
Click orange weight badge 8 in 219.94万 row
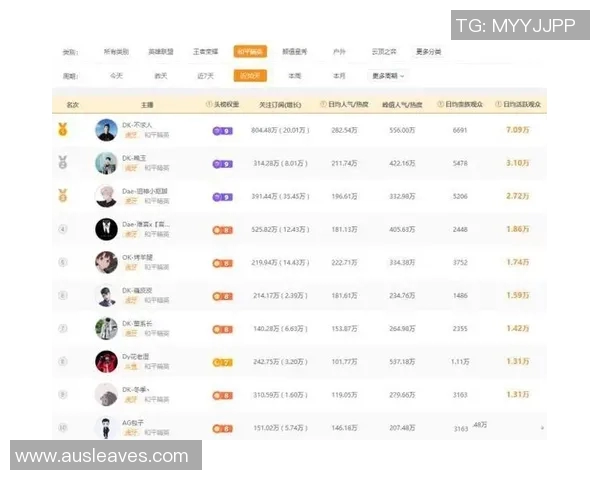(x=222, y=263)
